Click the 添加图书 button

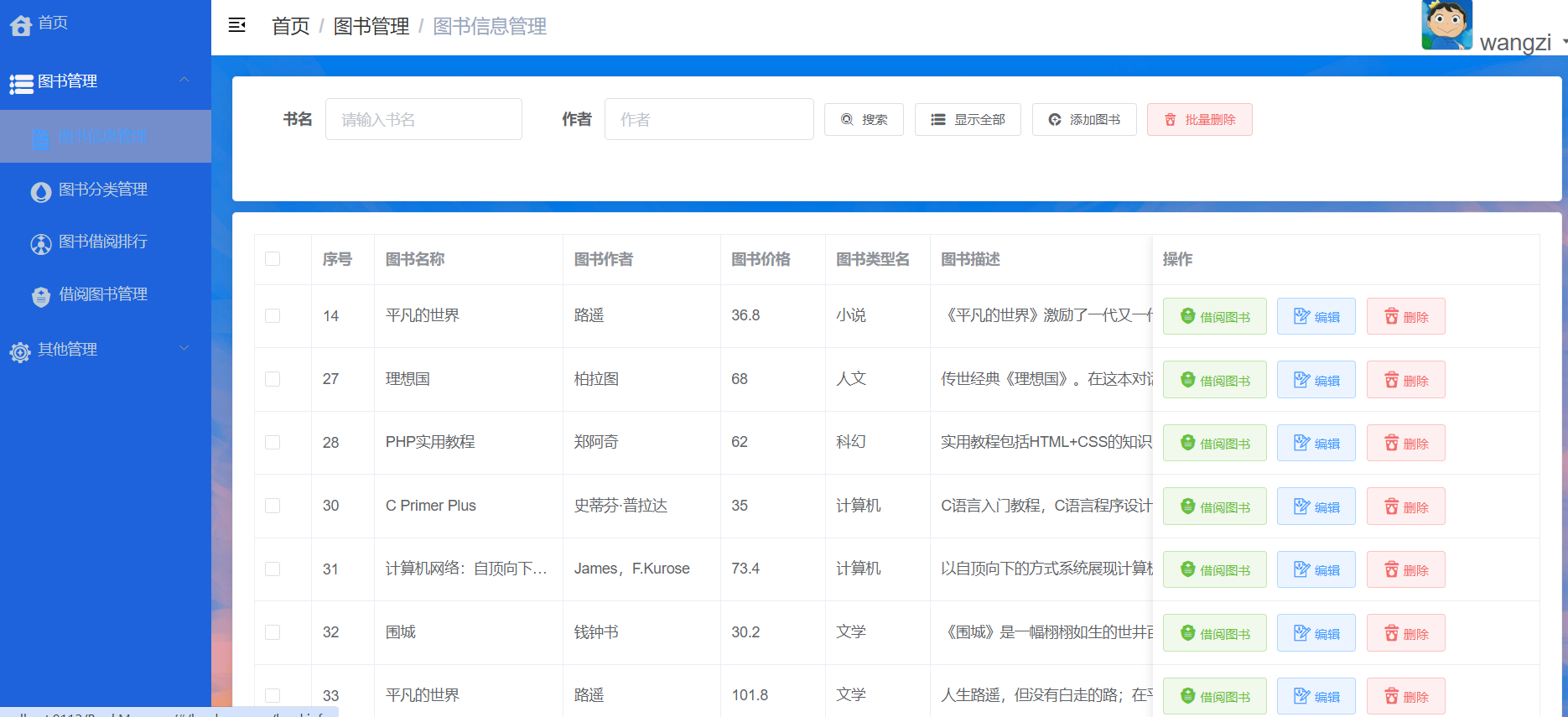coord(1084,120)
